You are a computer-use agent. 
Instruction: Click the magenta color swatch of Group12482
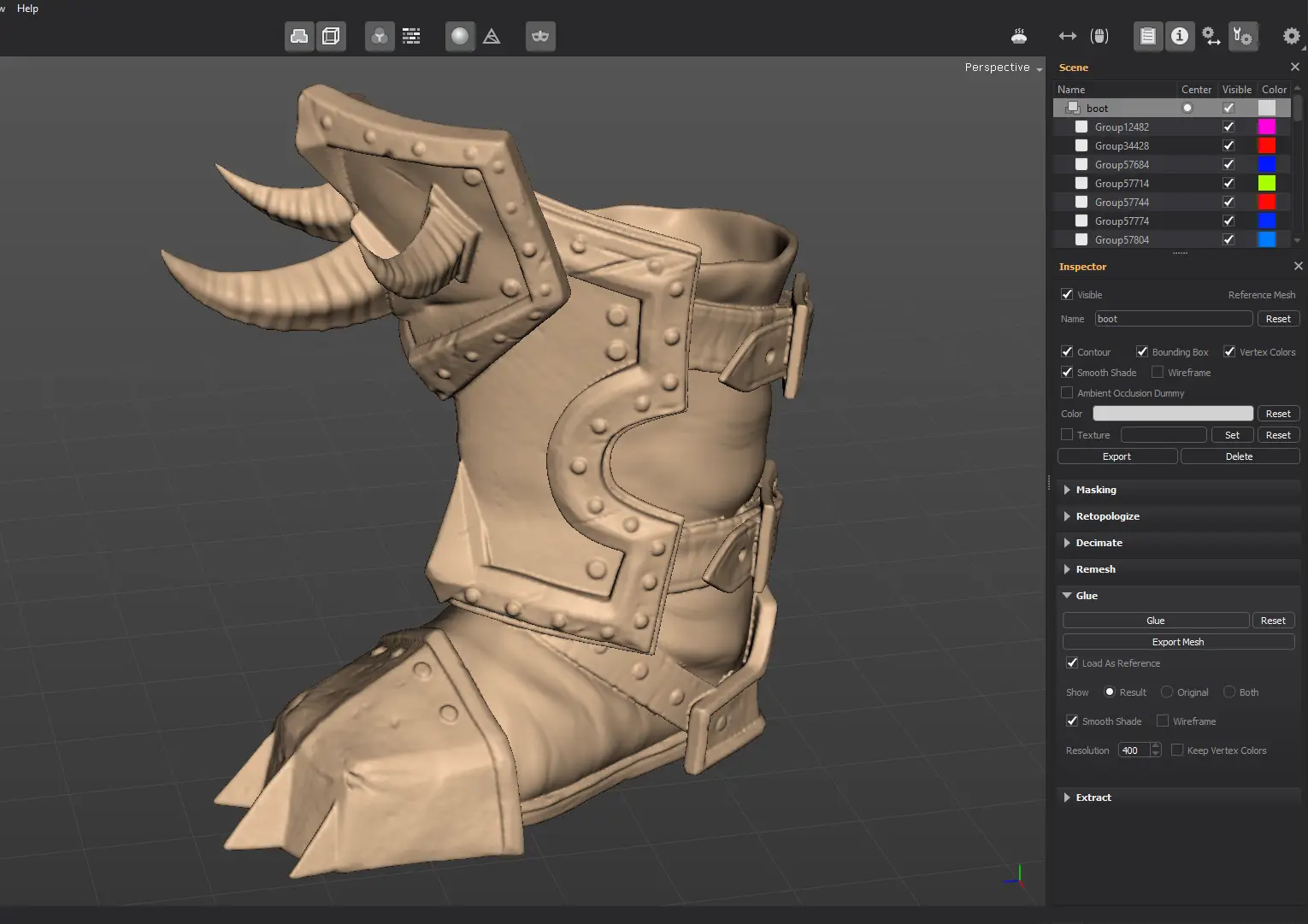coord(1267,127)
